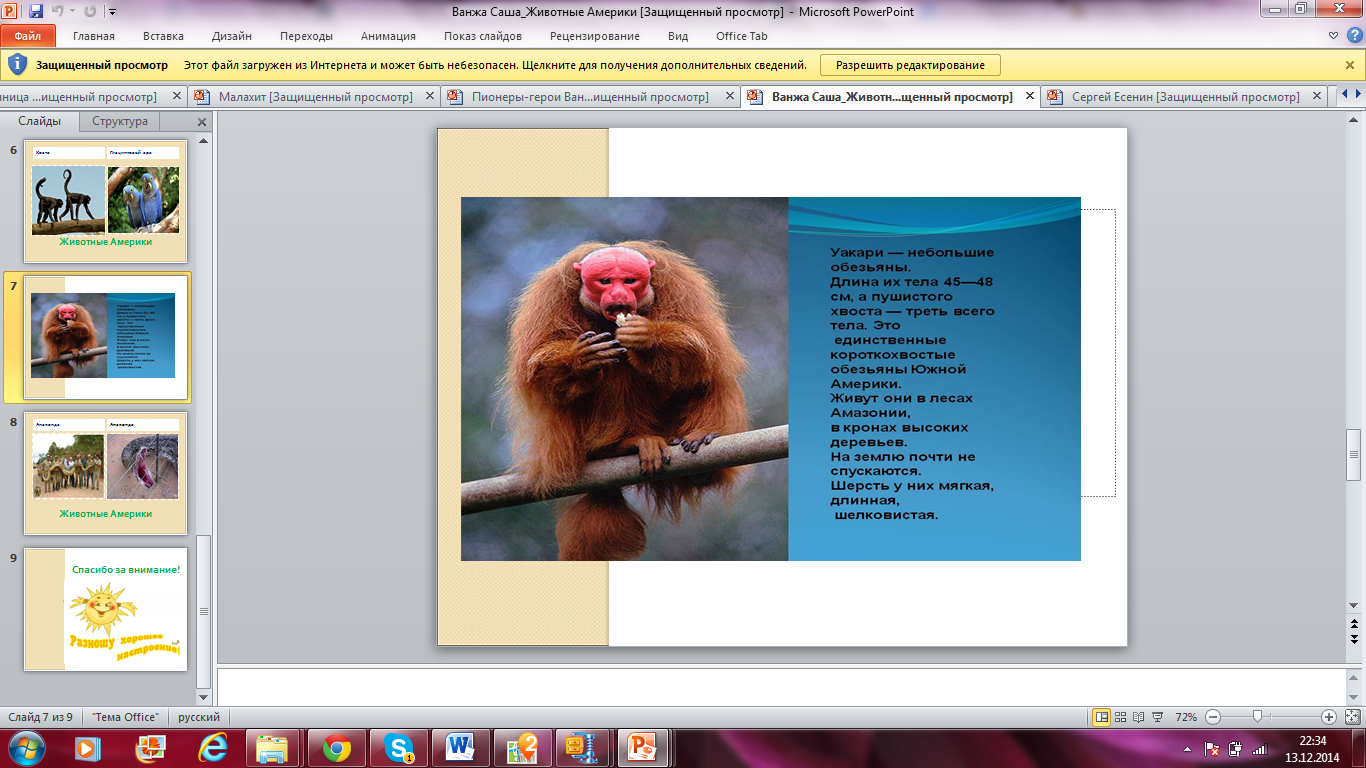Viewport: 1366px width, 768px height.
Task: Open PowerPoint Help question mark icon
Action: 1354,36
